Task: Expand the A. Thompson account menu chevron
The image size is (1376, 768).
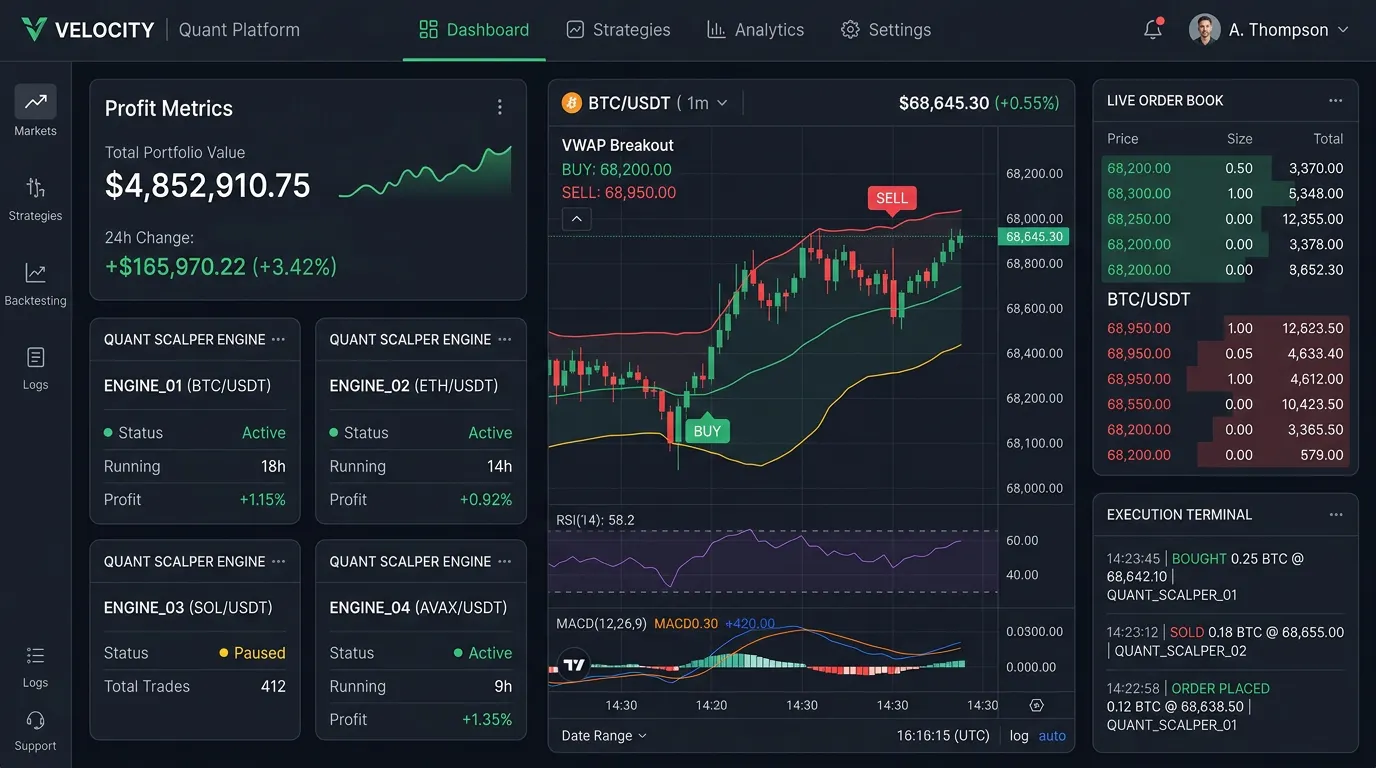Action: click(x=1343, y=30)
